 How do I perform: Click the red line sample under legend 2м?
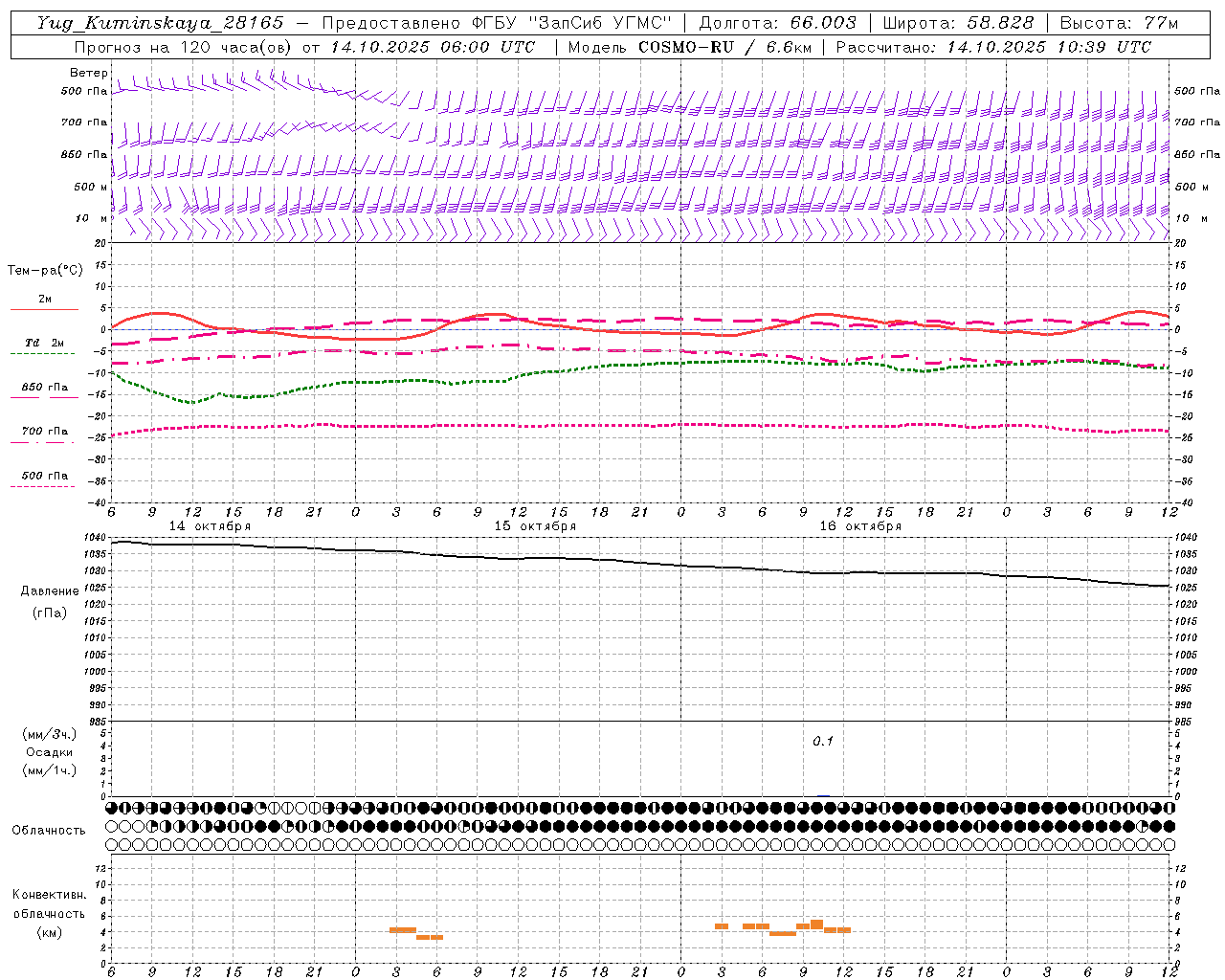pyautogui.click(x=44, y=309)
